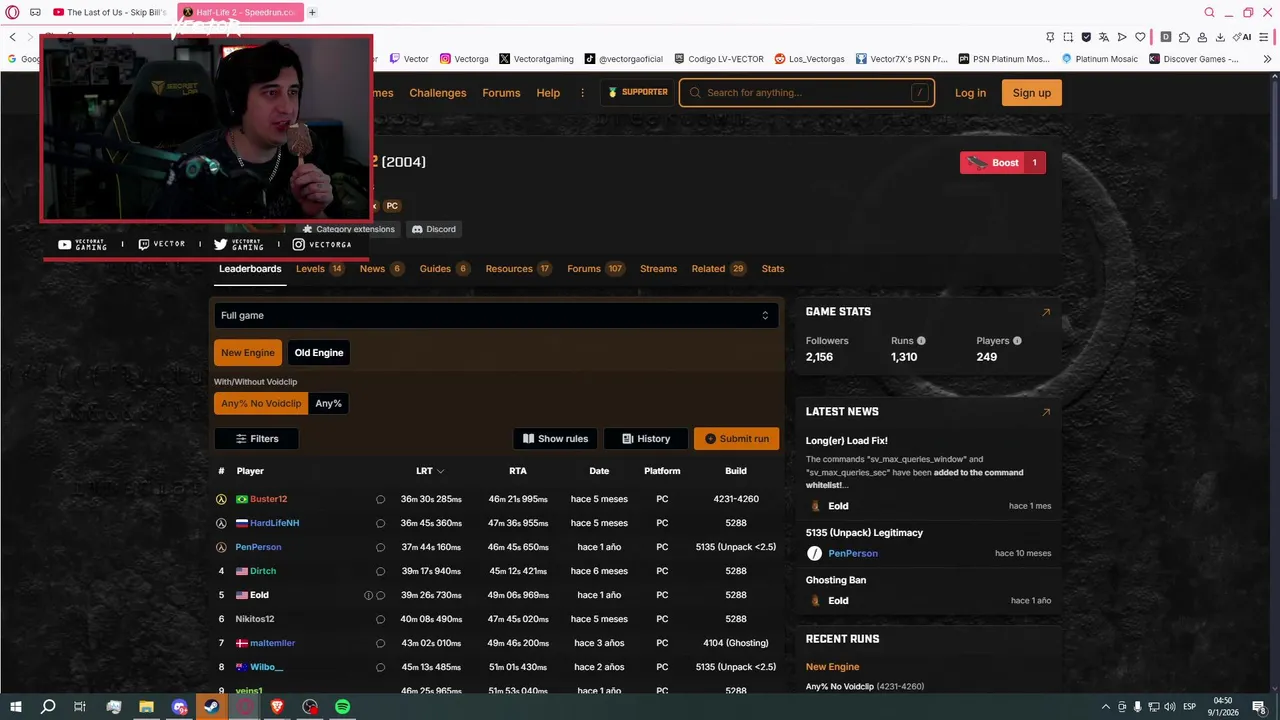
Task: Open the Guides tab
Action: pyautogui.click(x=444, y=269)
